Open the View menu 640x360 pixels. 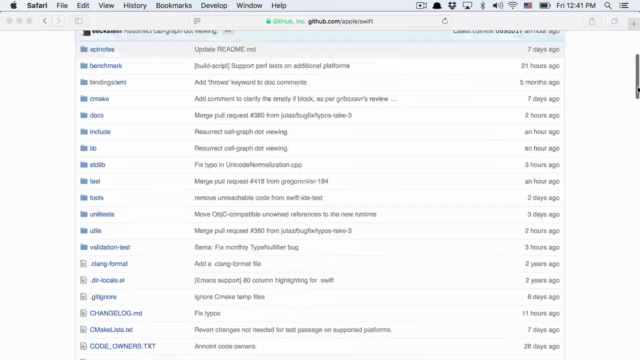(x=106, y=6)
